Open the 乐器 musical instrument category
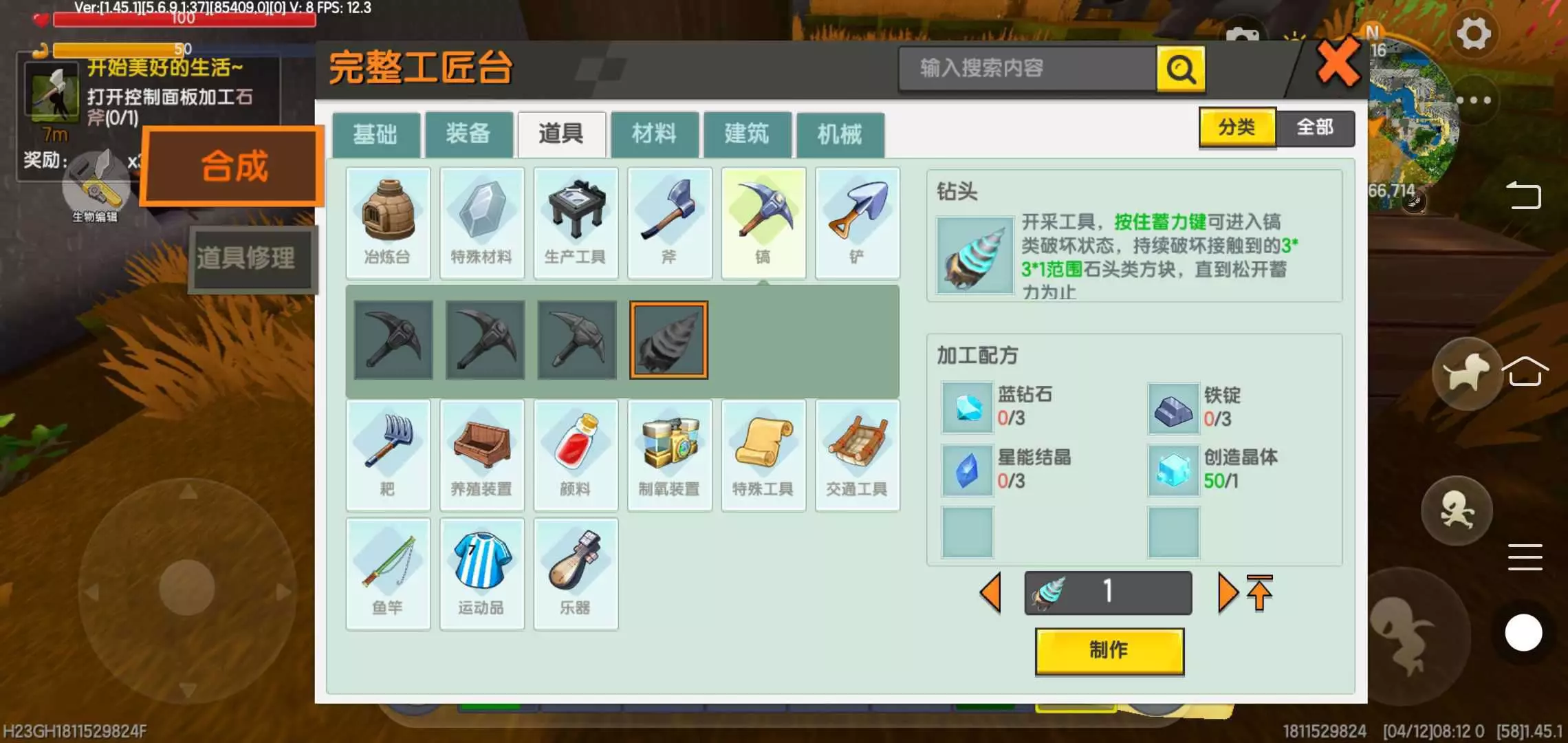 (x=576, y=574)
